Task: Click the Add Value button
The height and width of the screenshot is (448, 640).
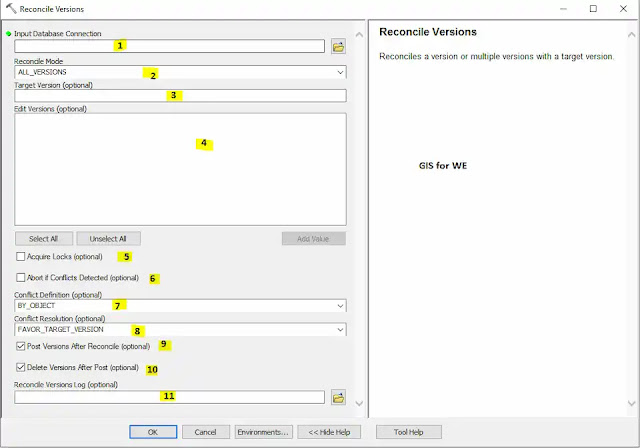Action: (x=313, y=239)
